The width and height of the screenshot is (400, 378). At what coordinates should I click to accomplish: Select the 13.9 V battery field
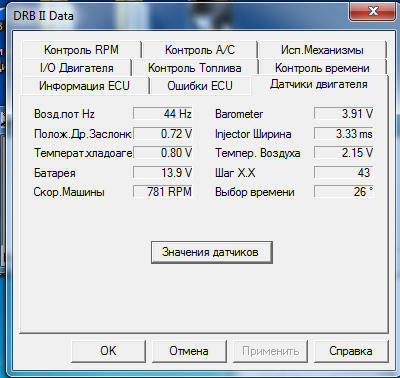(x=163, y=173)
